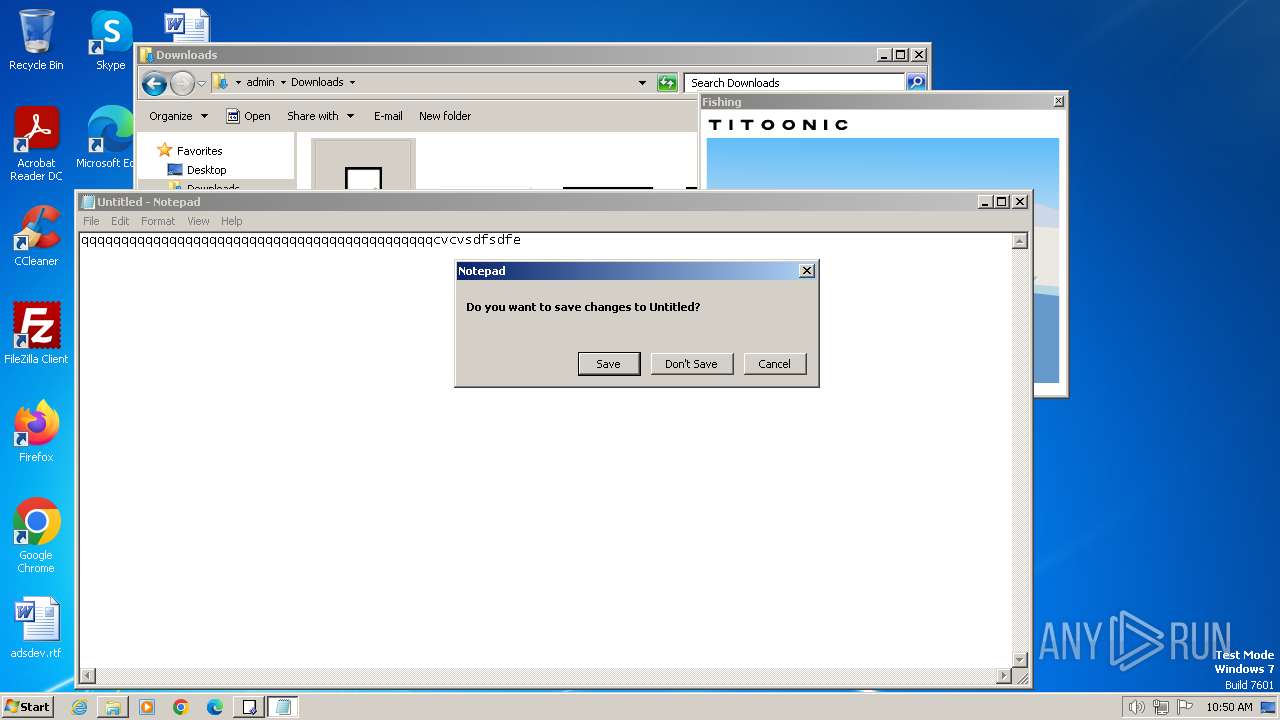Image resolution: width=1280 pixels, height=720 pixels.
Task: Select the file thumbnail in Downloads window
Action: point(363,165)
